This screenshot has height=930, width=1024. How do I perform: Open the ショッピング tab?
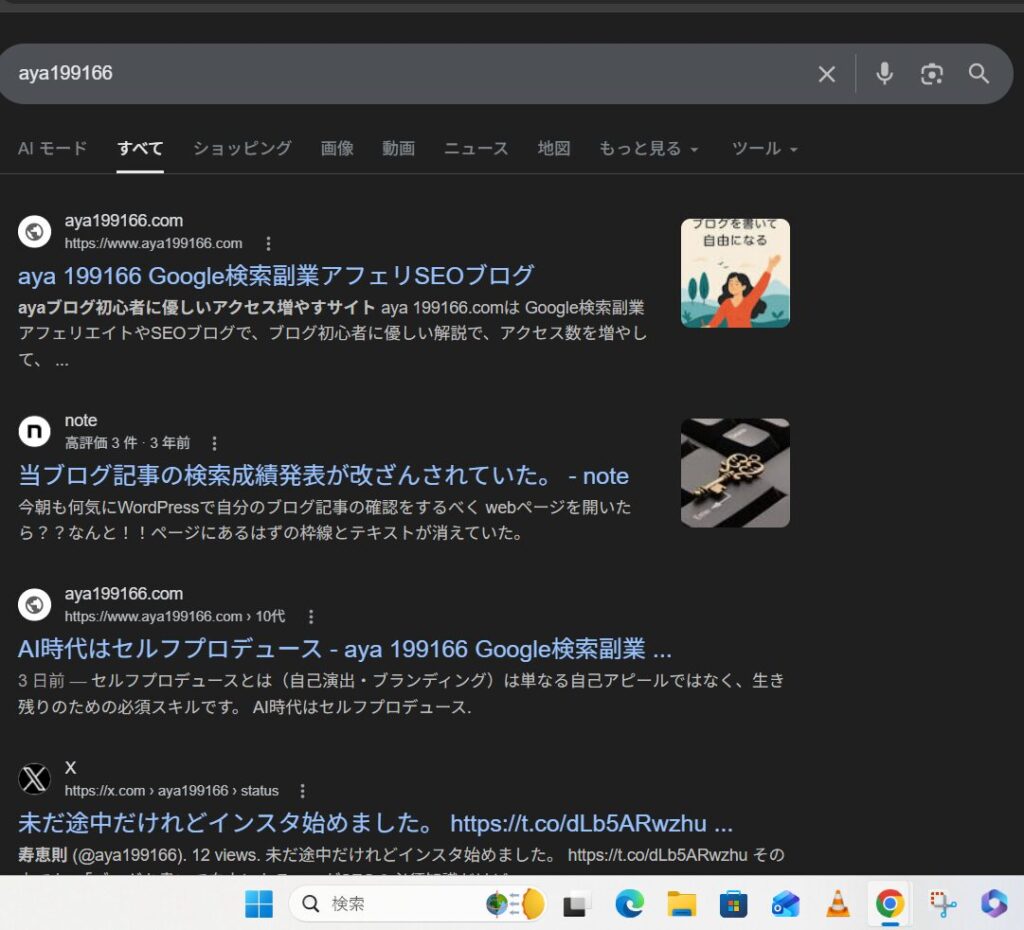pyautogui.click(x=242, y=148)
